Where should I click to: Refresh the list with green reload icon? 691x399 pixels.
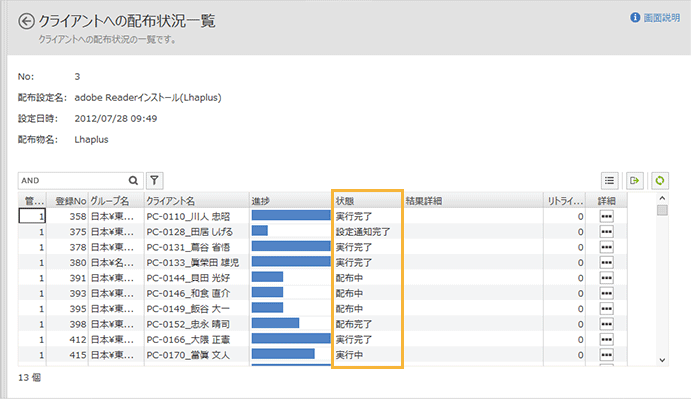tap(660, 180)
